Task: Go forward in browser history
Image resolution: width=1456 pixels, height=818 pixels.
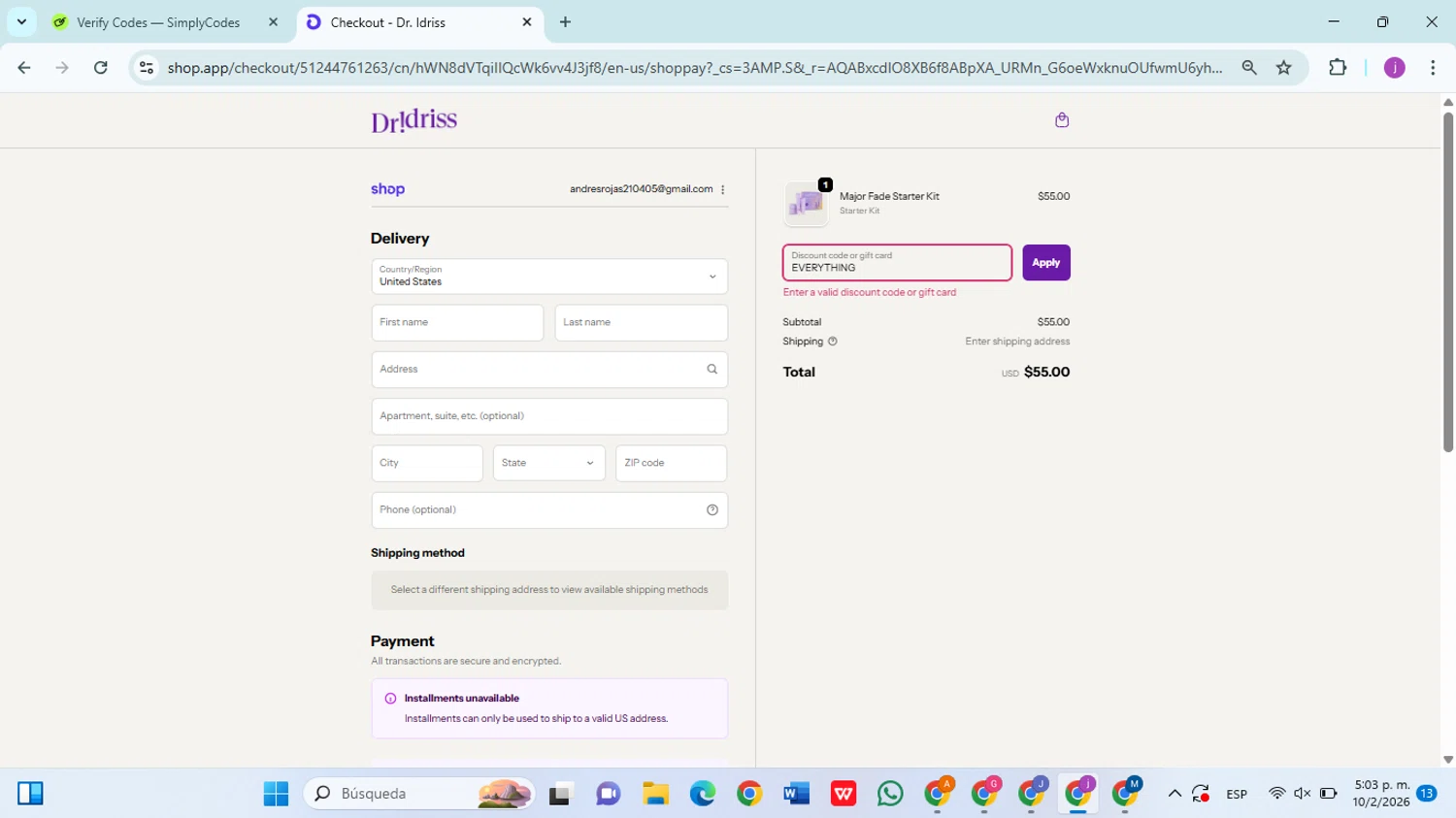Action: (x=62, y=67)
